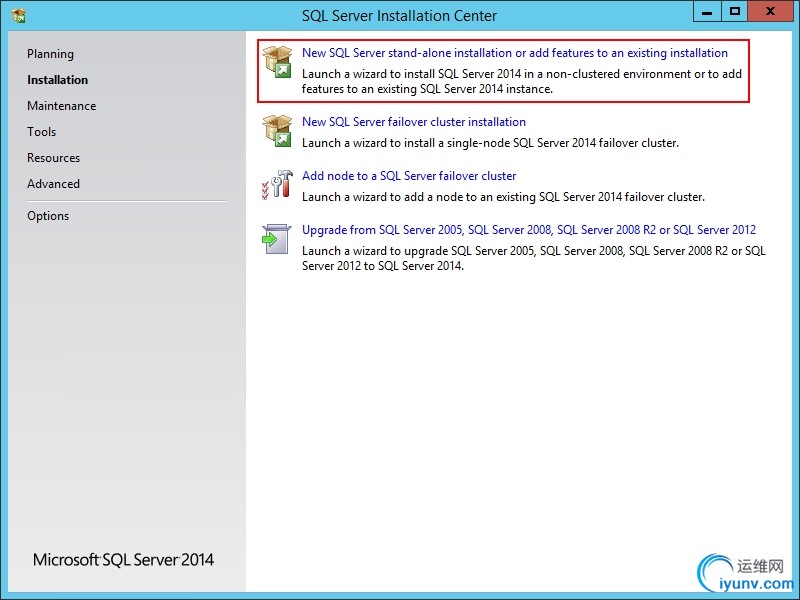Viewport: 800px width, 600px height.
Task: Click the SQL Server Installation Center title text
Action: (x=399, y=16)
